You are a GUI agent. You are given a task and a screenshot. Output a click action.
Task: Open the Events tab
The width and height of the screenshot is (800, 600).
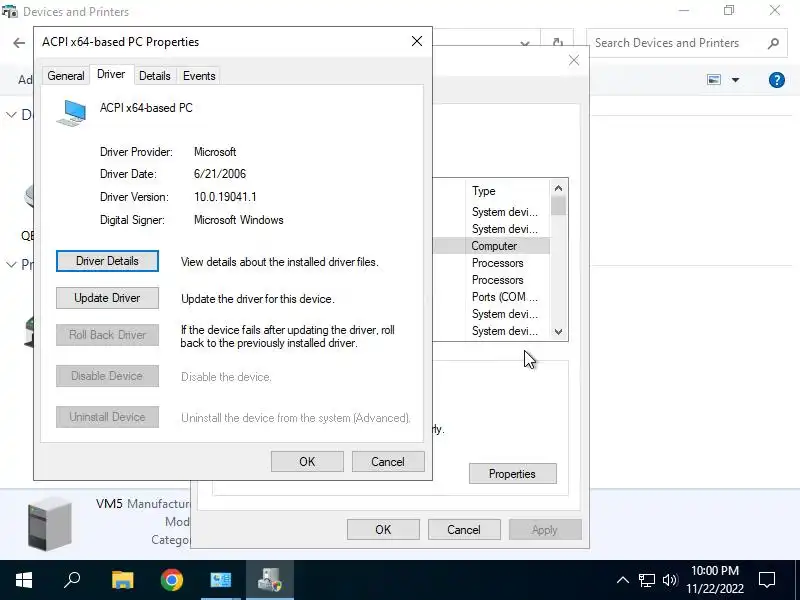point(199,76)
